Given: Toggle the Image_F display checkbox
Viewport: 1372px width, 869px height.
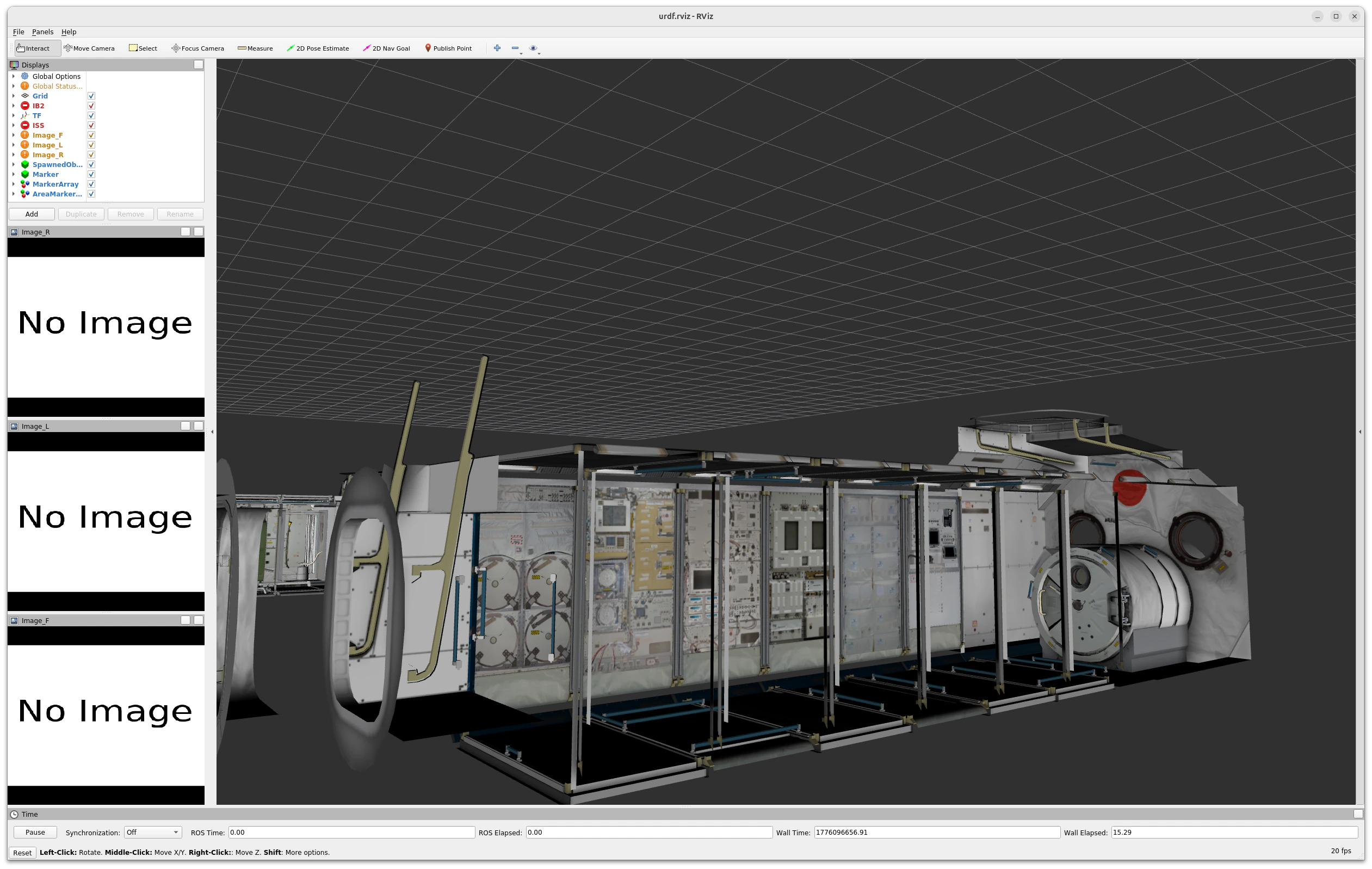Looking at the screenshot, I should (91, 135).
